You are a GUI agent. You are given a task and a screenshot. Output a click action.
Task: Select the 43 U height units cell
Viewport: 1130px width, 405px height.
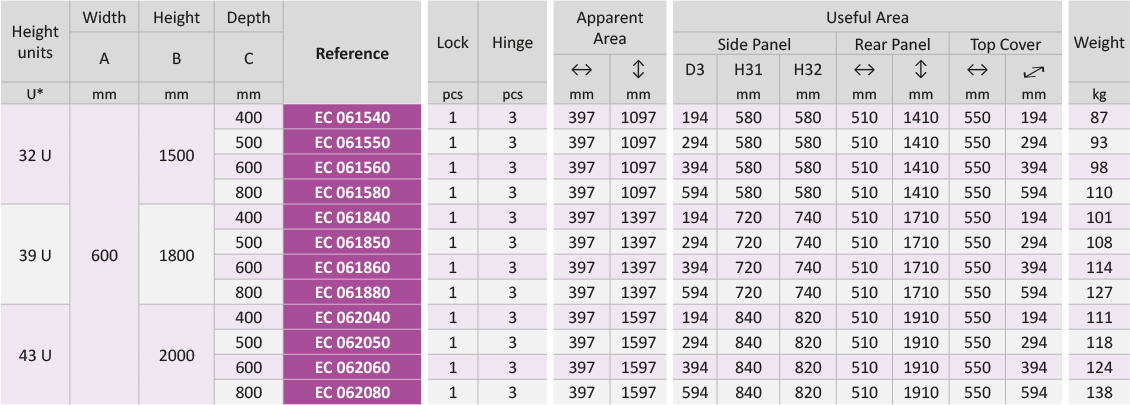tap(35, 355)
